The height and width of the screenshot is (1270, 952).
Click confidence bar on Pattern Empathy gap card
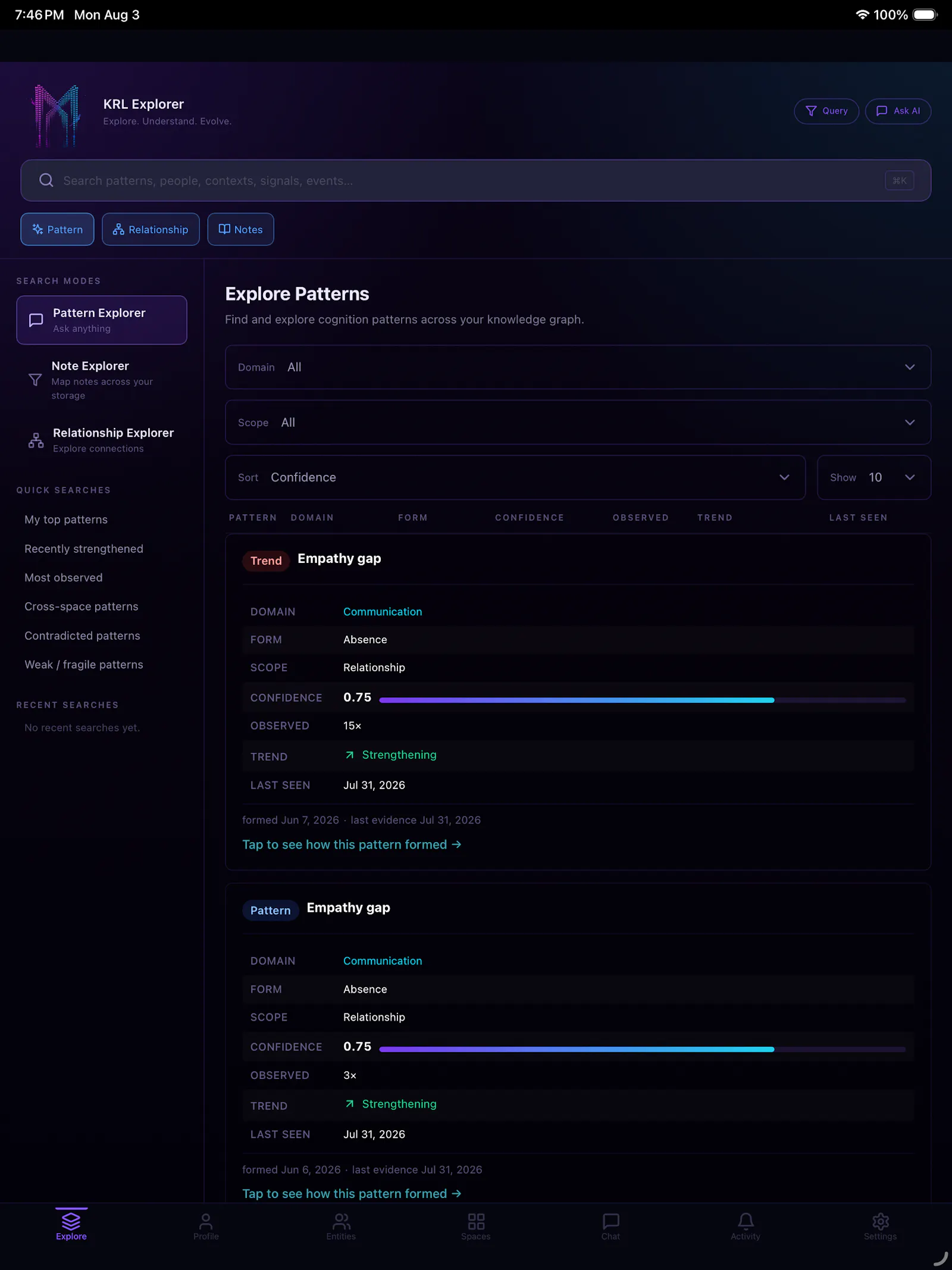643,1050
